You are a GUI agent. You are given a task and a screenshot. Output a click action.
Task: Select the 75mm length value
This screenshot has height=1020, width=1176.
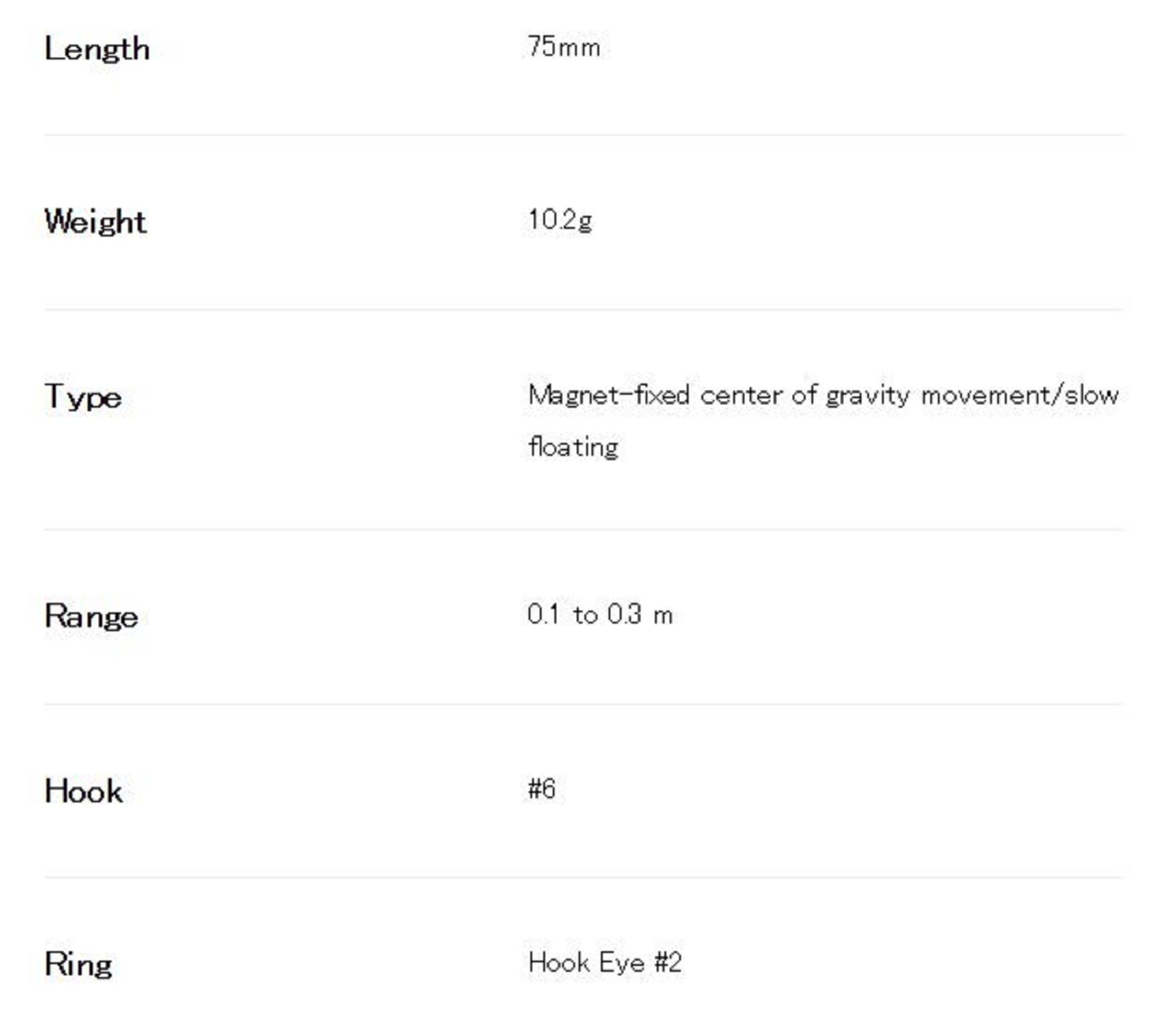[x=564, y=47]
